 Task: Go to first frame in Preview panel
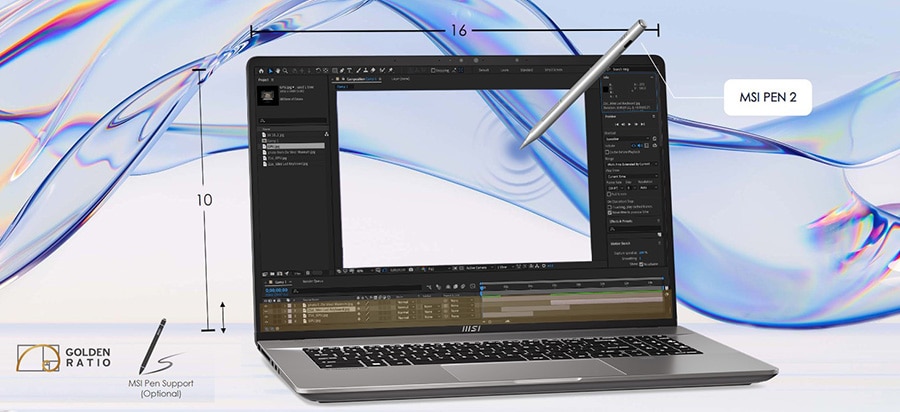[x=617, y=124]
